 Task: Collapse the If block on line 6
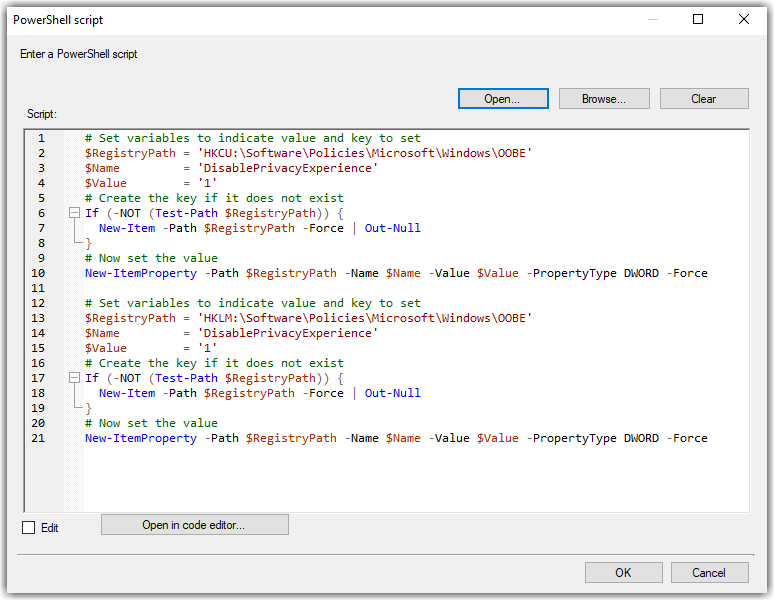point(74,213)
